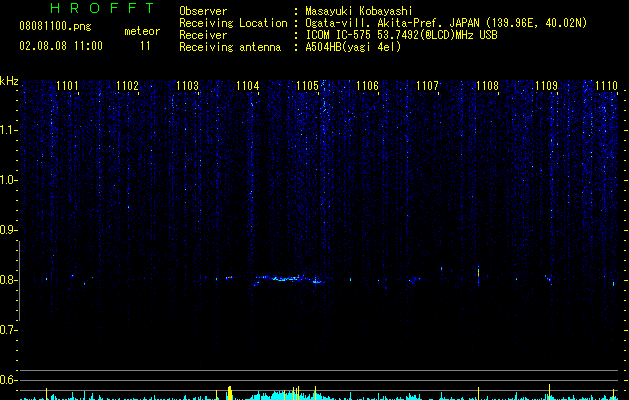This screenshot has width=629, height=400.
Task: Click the kHz axis label
Action: pyautogui.click(x=9, y=81)
